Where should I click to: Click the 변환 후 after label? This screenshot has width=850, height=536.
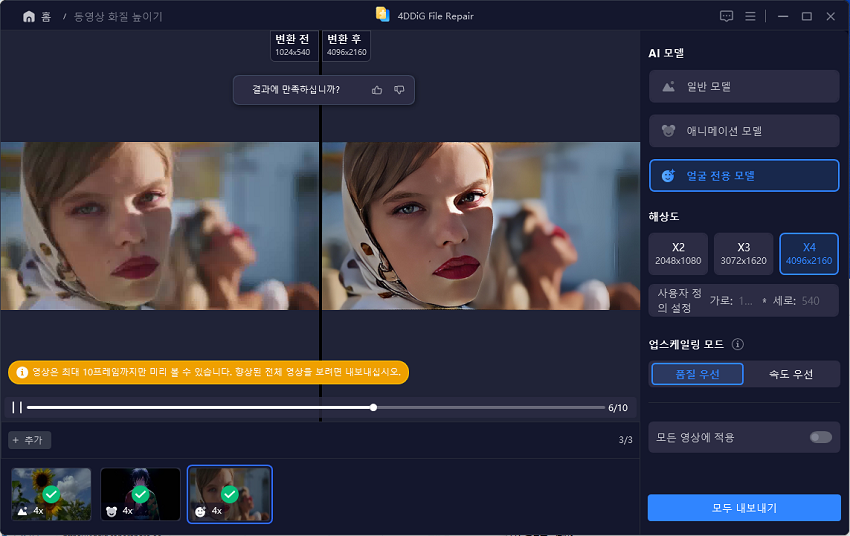point(346,45)
